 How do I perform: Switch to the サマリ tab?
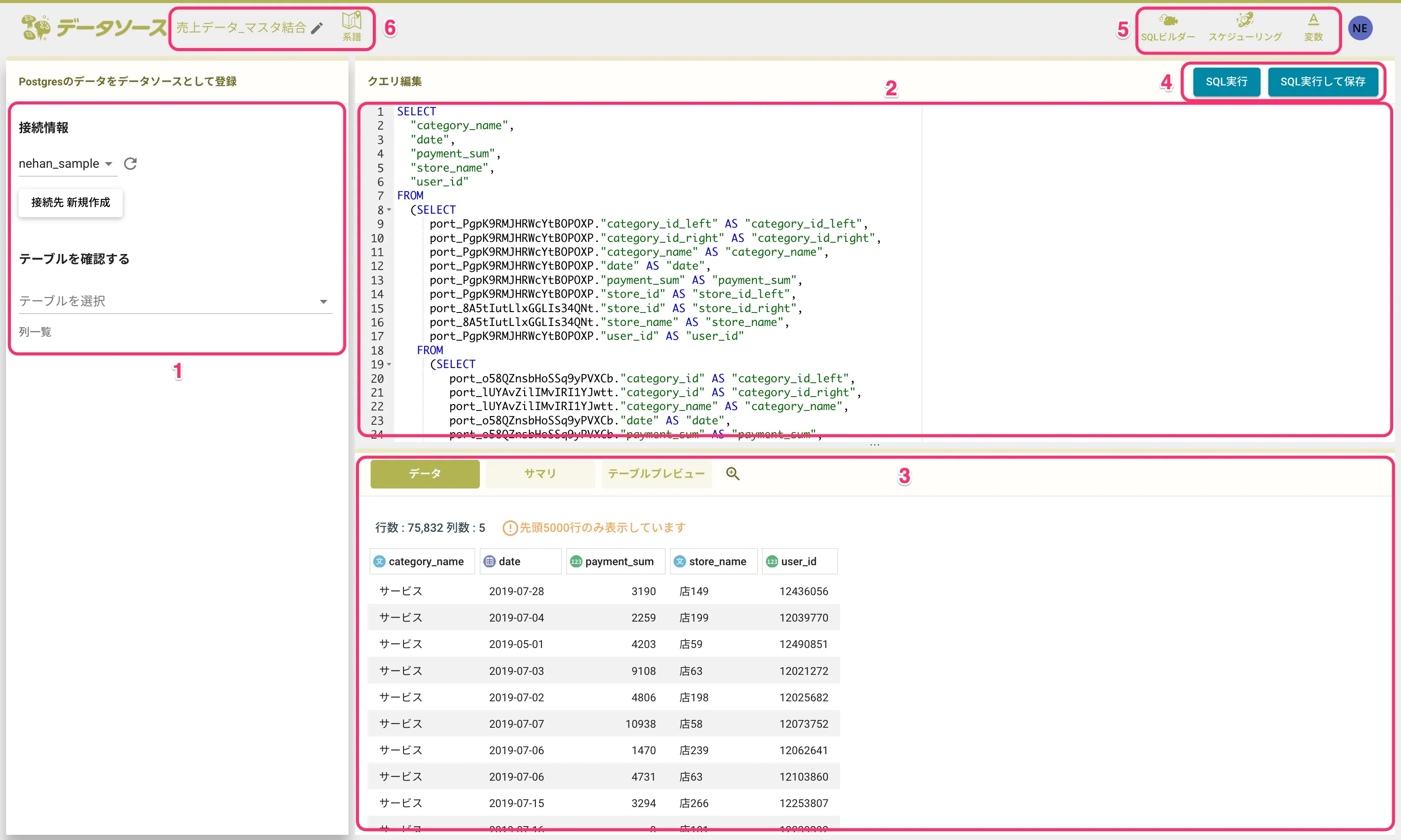[540, 474]
